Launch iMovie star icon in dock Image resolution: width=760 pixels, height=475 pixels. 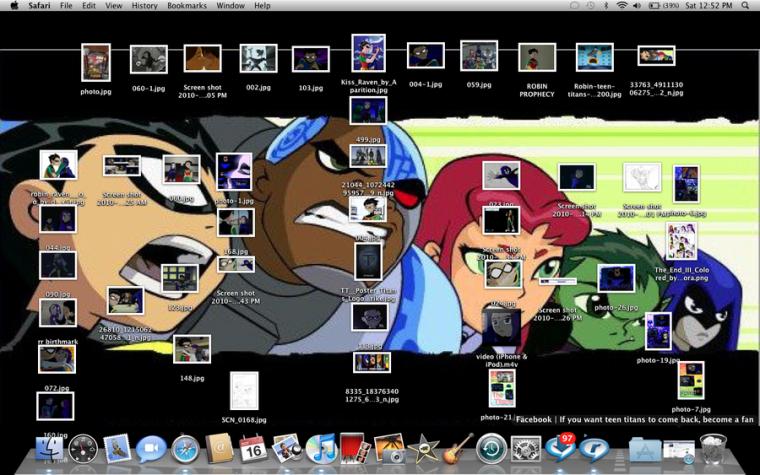[423, 448]
